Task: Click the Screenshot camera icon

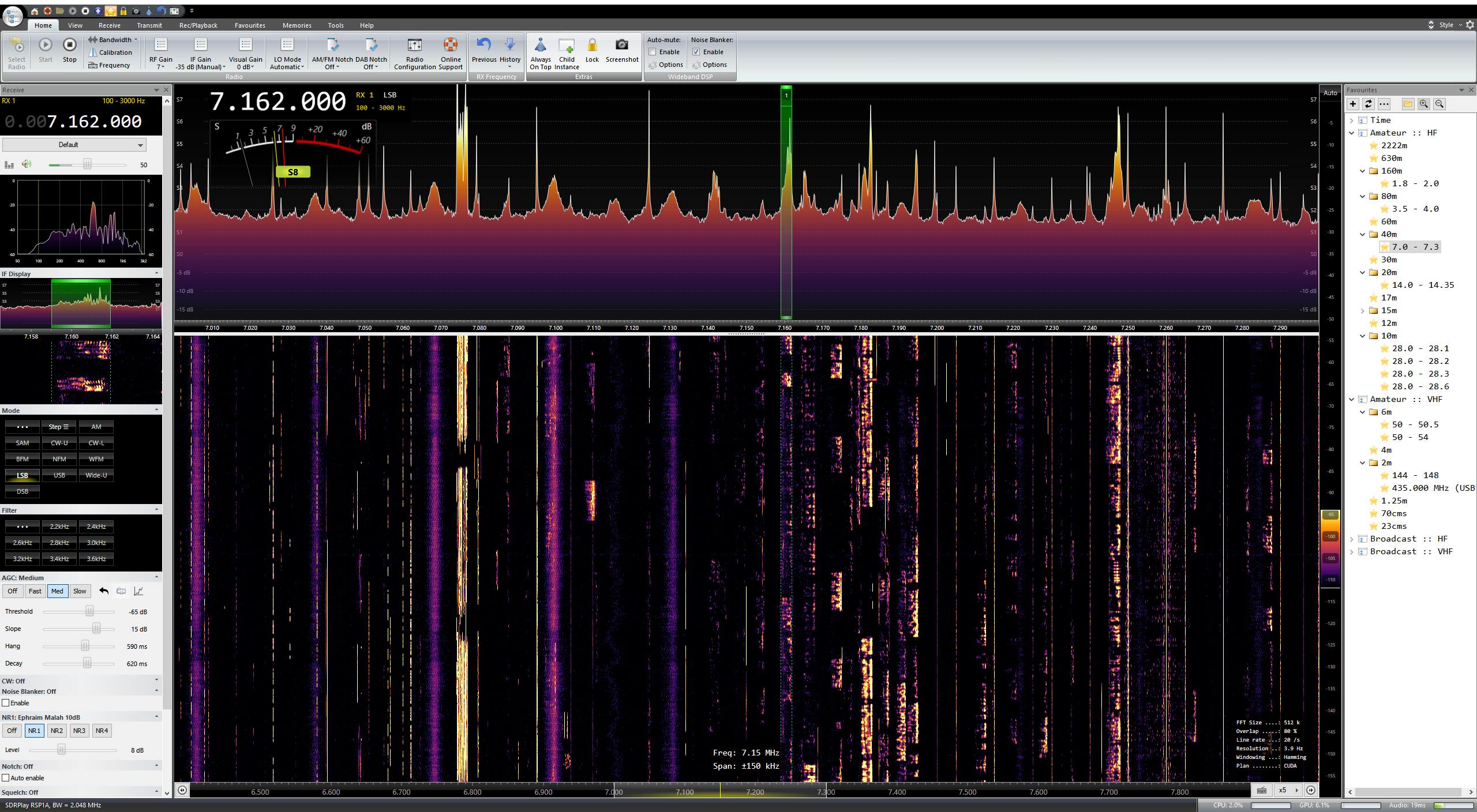Action: coord(621,46)
